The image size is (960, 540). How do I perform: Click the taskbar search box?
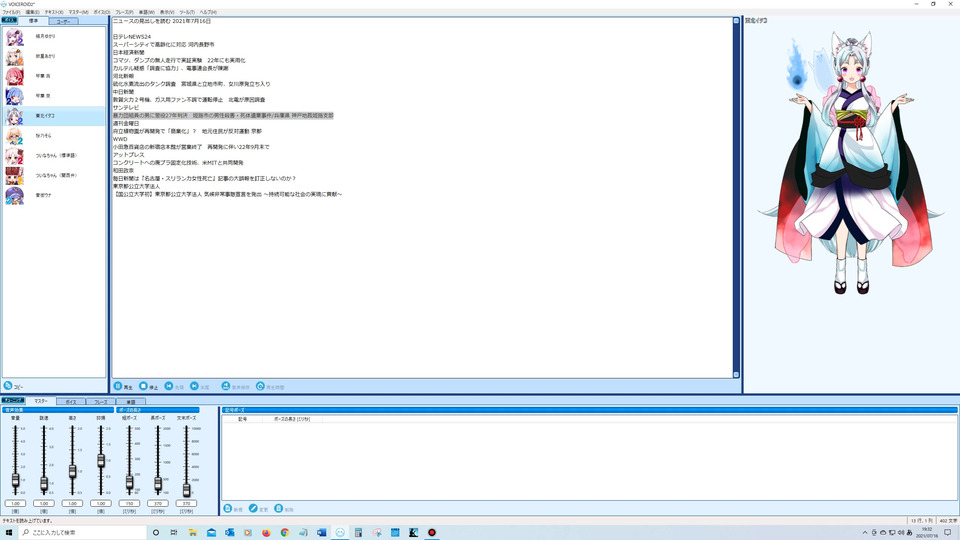[83, 533]
